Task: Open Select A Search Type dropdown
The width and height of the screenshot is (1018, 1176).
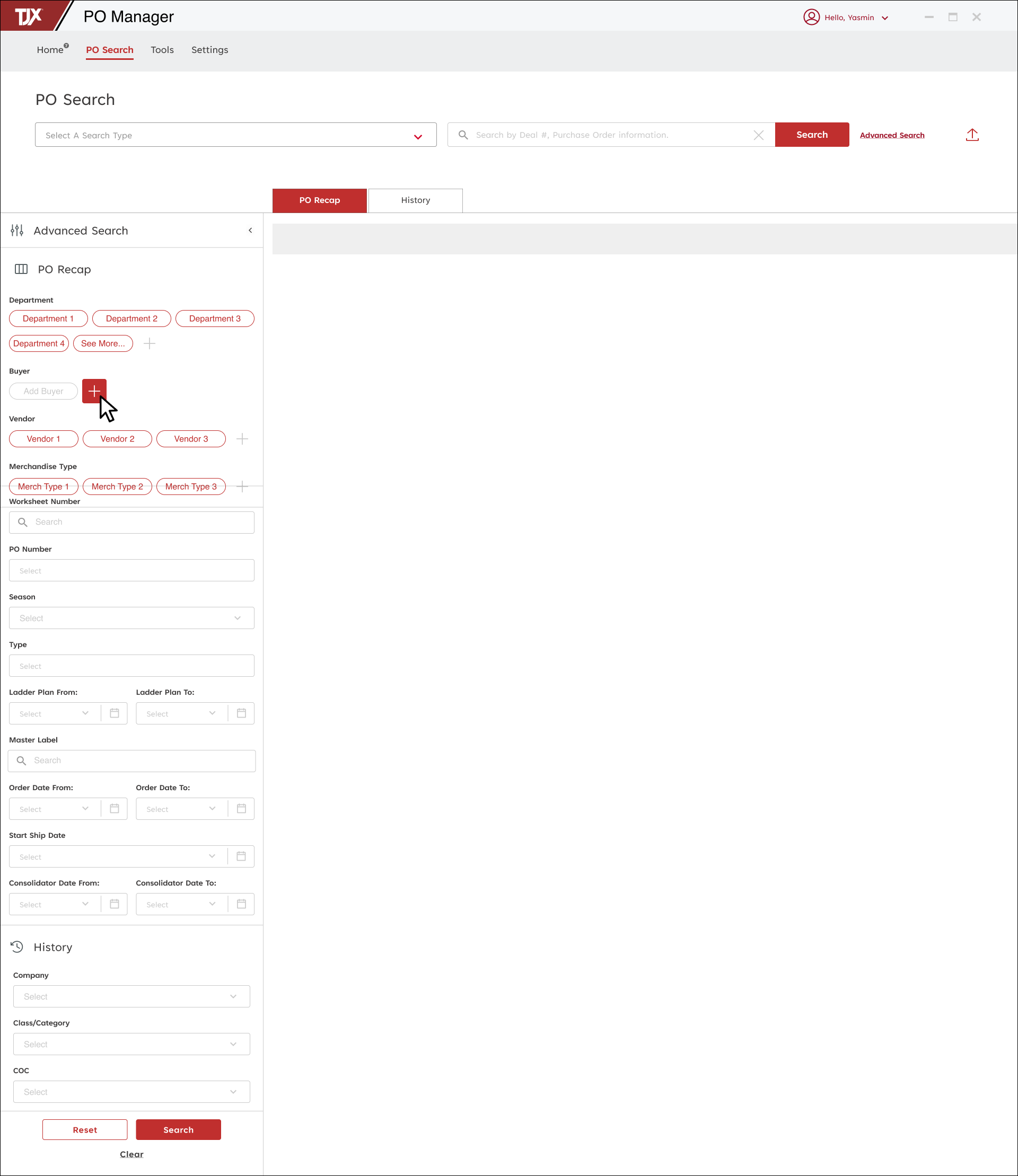Action: click(x=236, y=135)
